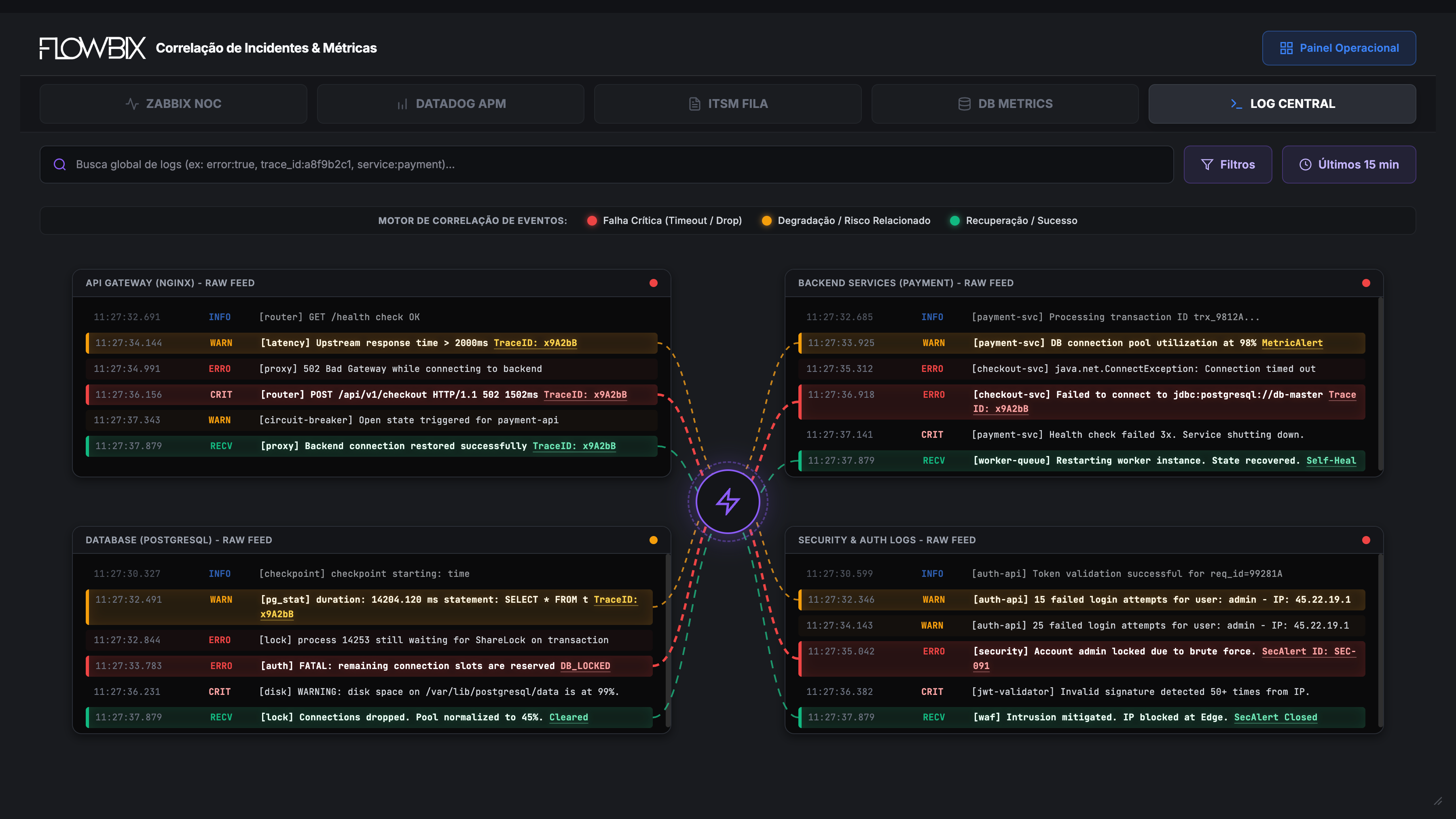Focus the global log search field

tap(607, 165)
